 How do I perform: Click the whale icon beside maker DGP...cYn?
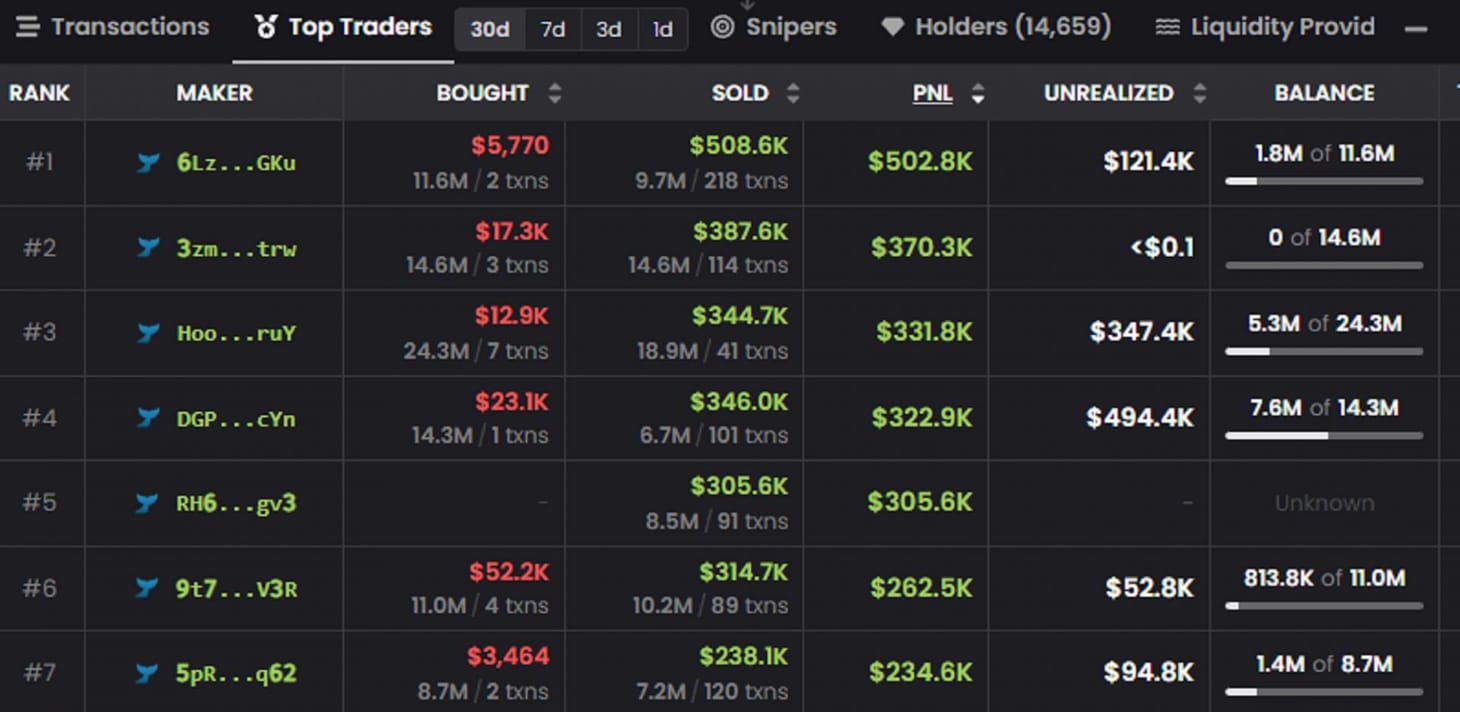coord(148,418)
